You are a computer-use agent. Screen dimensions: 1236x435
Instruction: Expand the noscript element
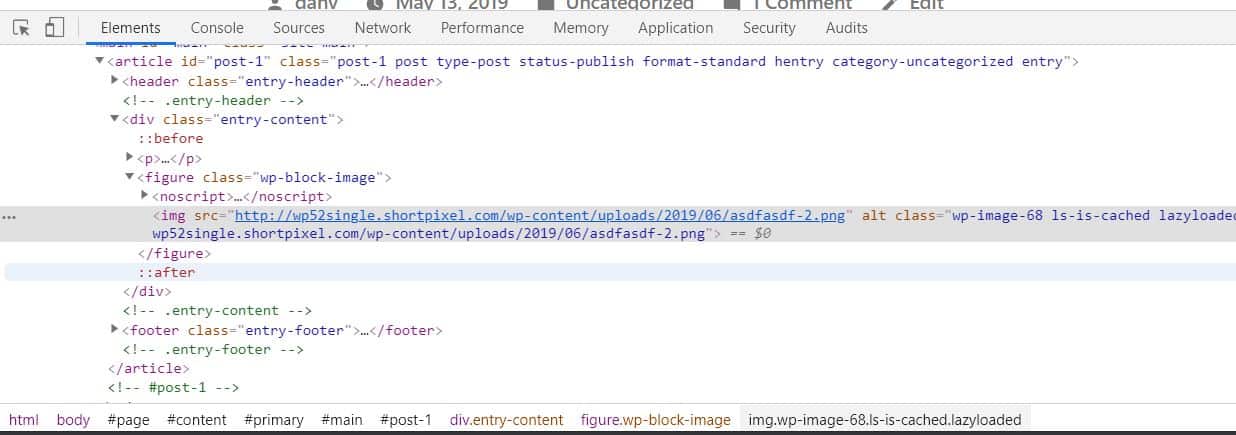coord(145,196)
